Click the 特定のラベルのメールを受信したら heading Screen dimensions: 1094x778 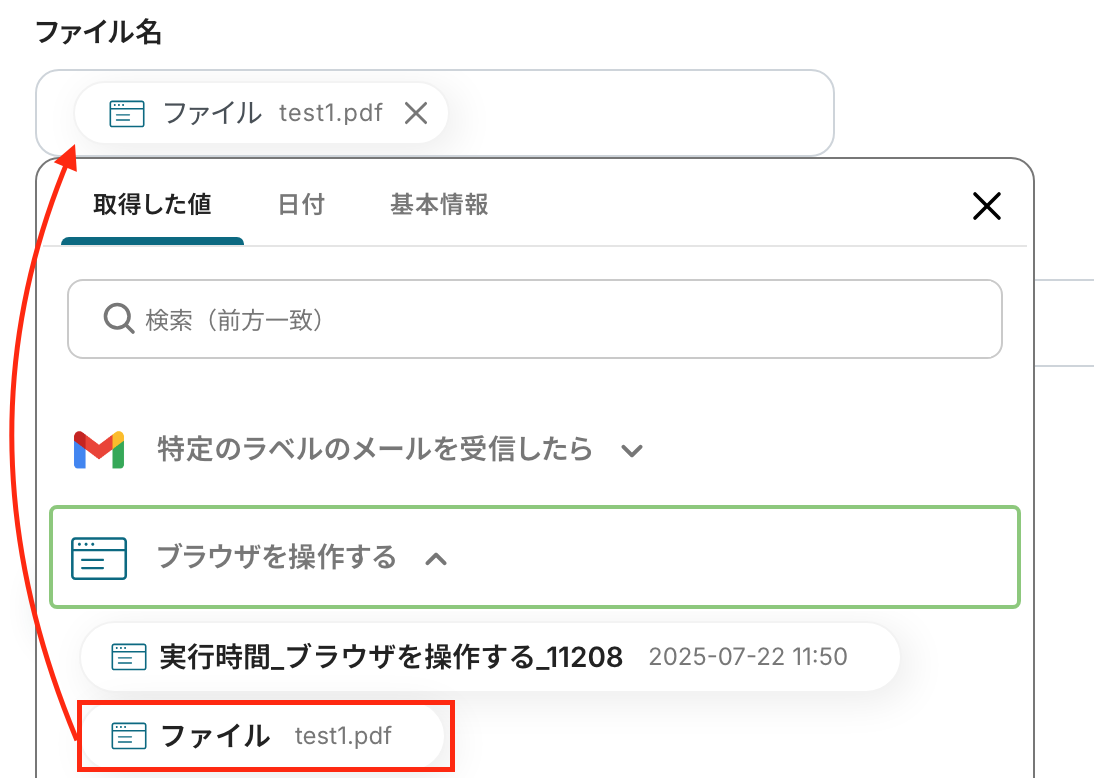[x=375, y=450]
